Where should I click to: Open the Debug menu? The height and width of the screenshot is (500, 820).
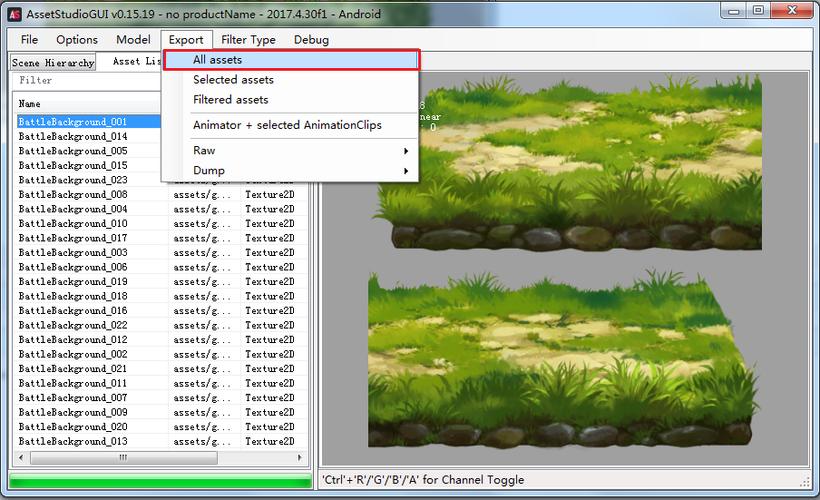click(311, 40)
